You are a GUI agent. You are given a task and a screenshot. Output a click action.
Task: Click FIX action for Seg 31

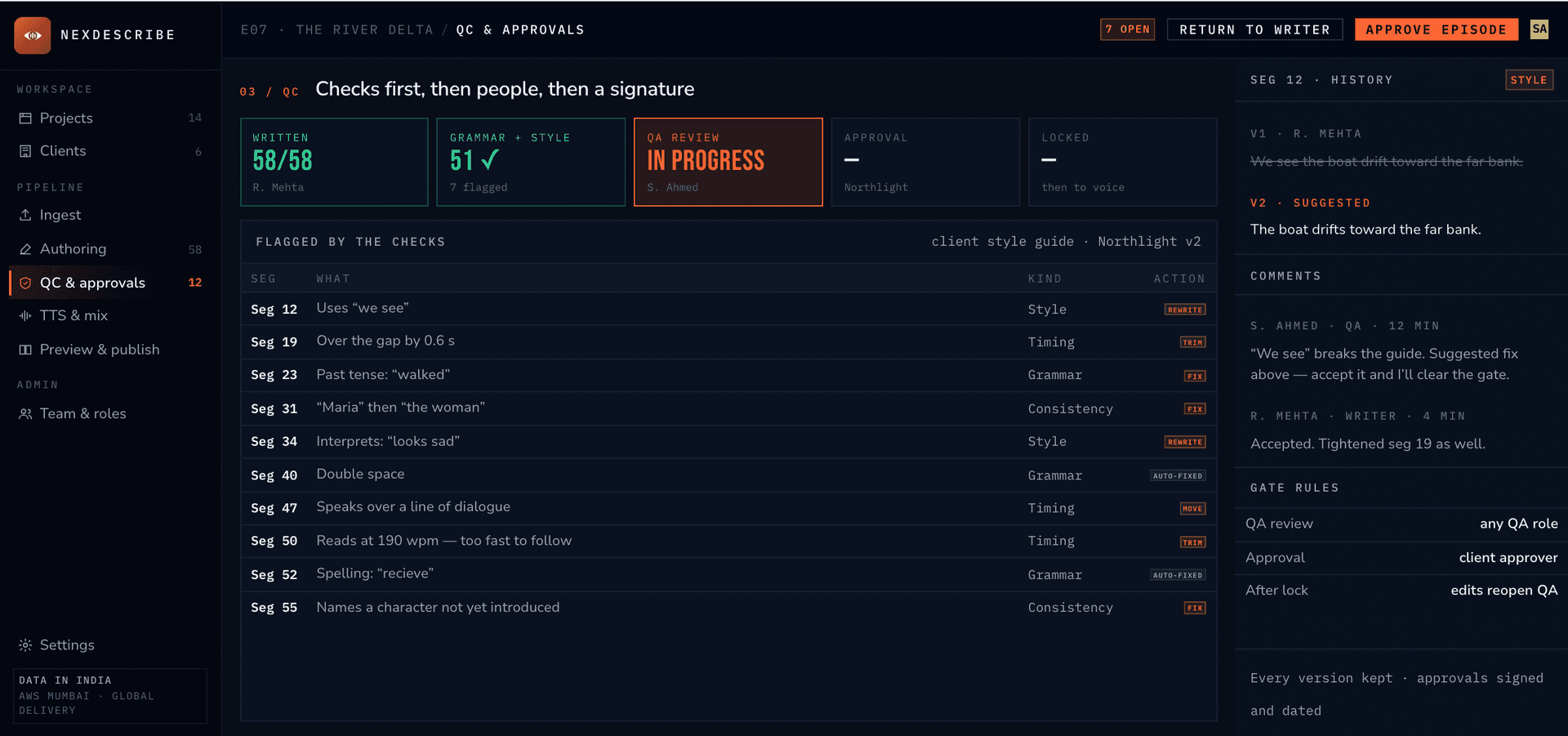(x=1195, y=408)
